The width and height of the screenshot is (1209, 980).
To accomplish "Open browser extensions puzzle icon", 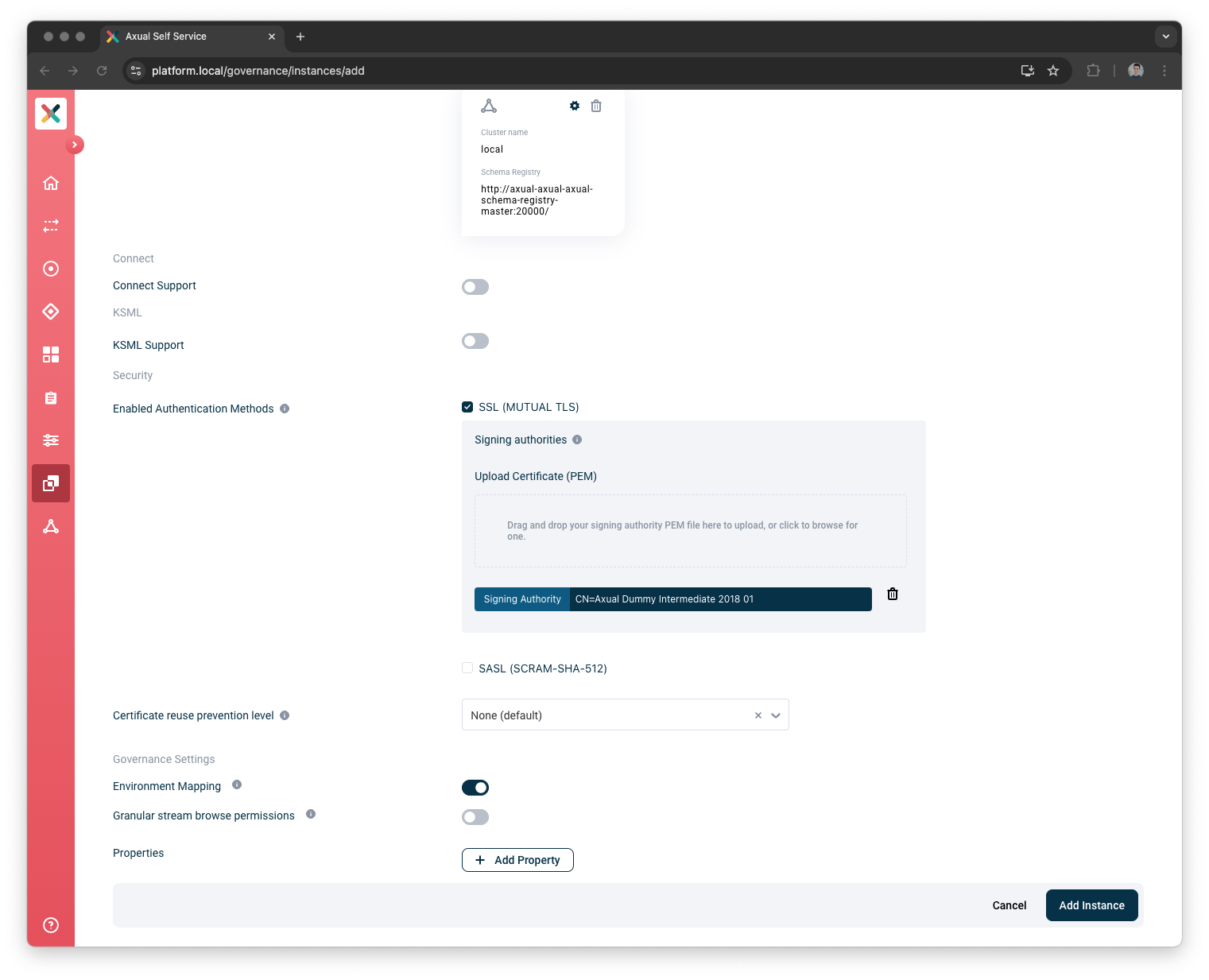I will (1094, 71).
